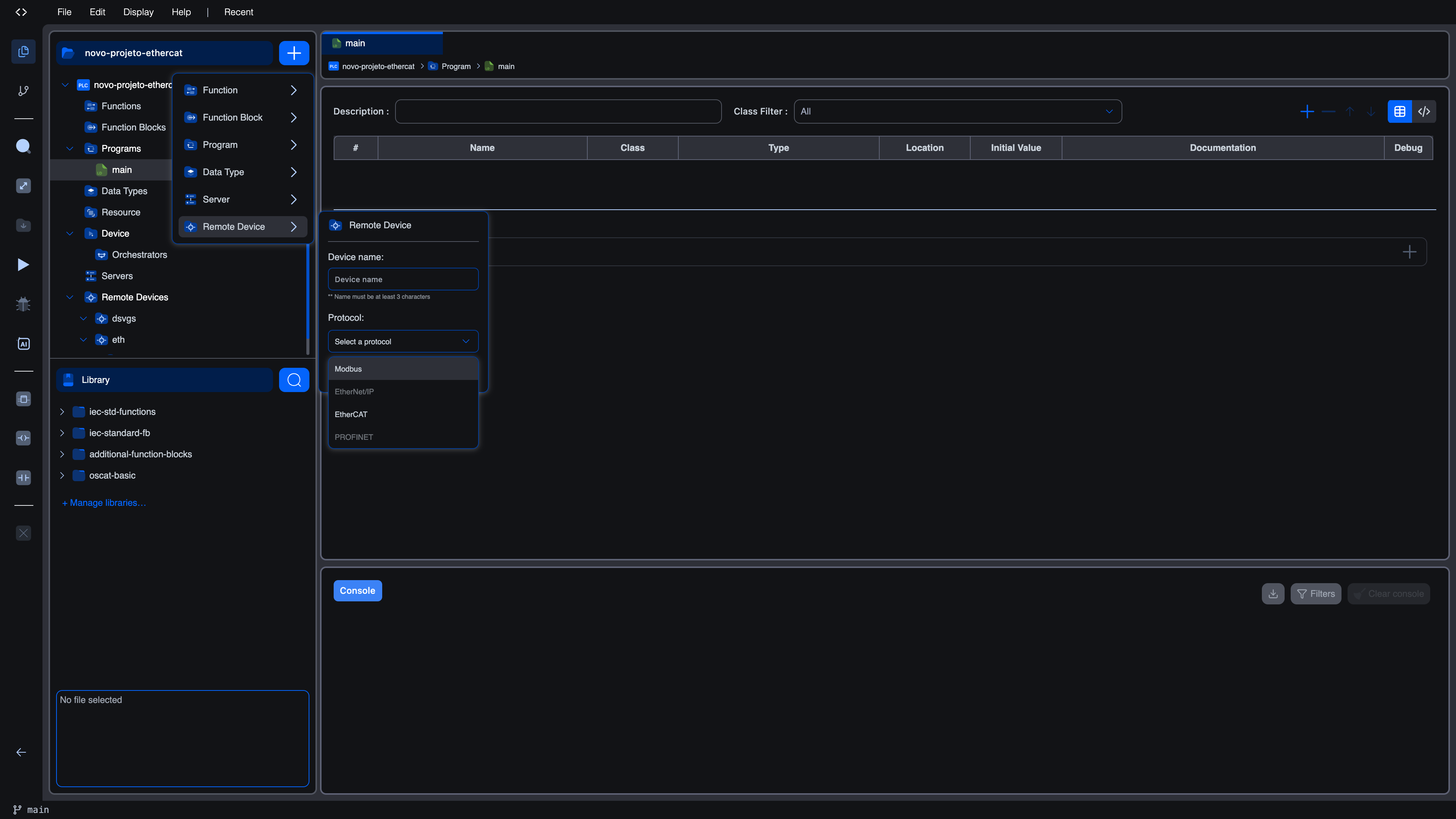Image resolution: width=1456 pixels, height=819 pixels.
Task: Open Program submenu entry
Action: (243, 145)
